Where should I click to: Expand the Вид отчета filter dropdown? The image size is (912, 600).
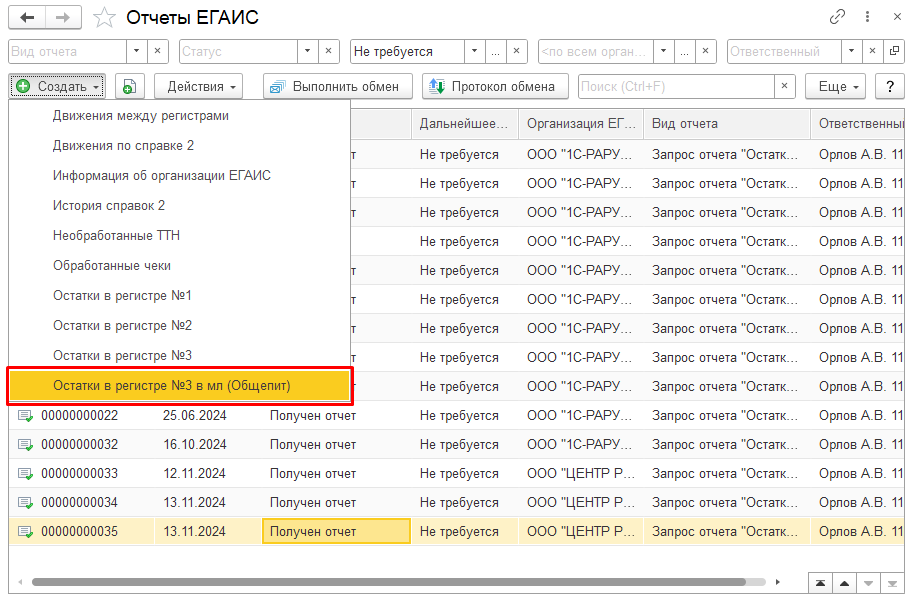pos(136,51)
